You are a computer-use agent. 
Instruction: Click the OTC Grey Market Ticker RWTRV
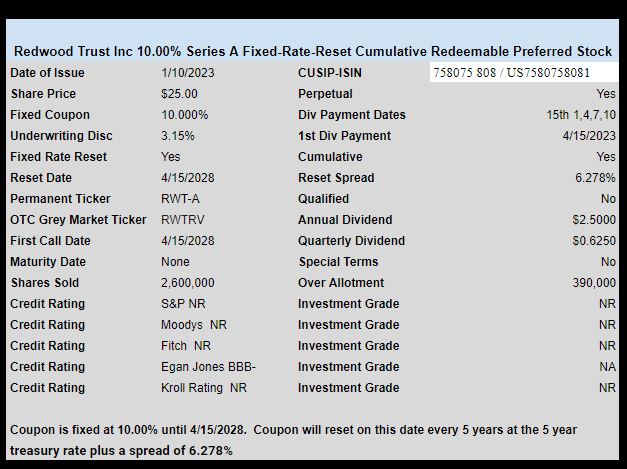click(x=182, y=220)
